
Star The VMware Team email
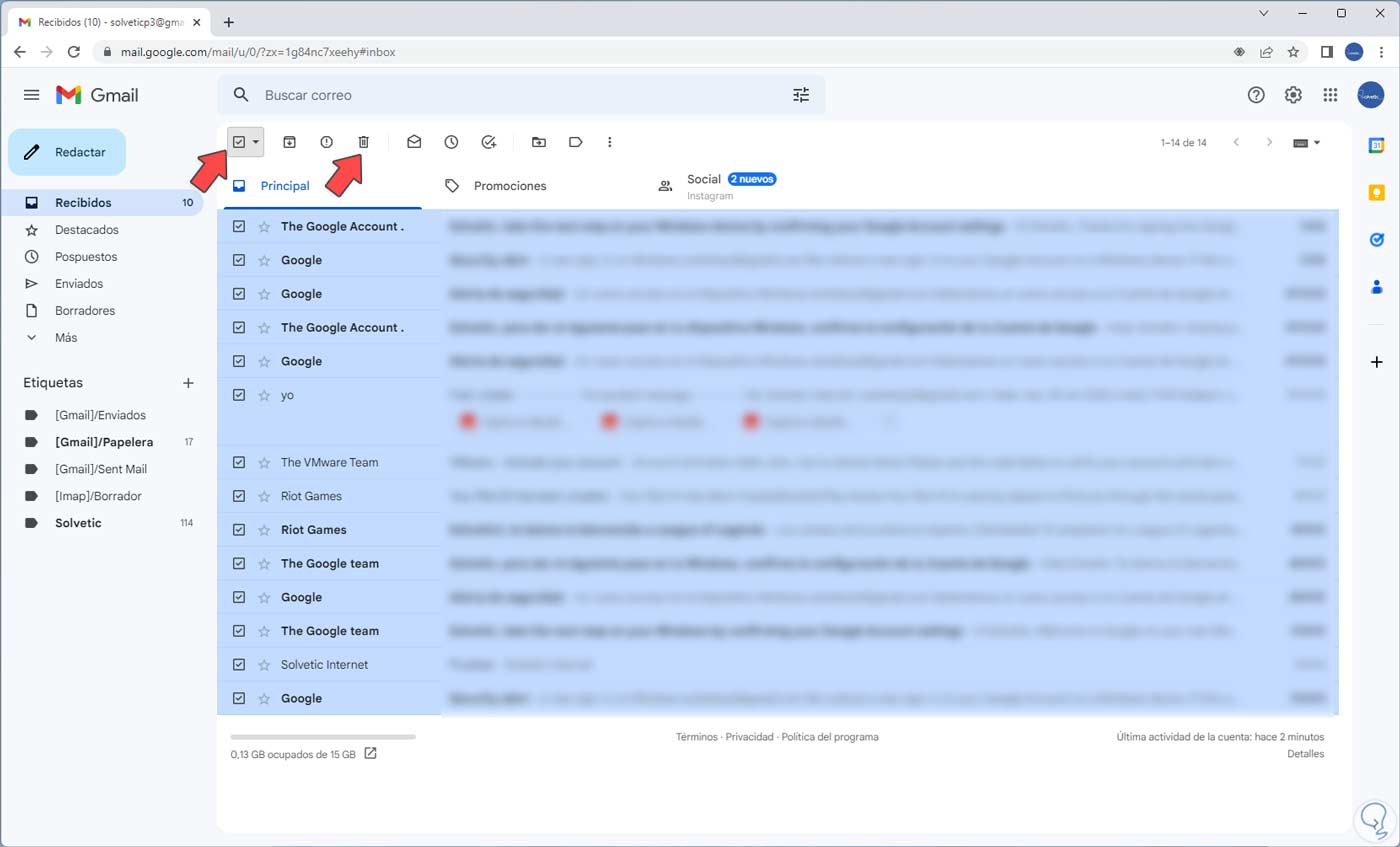(264, 462)
